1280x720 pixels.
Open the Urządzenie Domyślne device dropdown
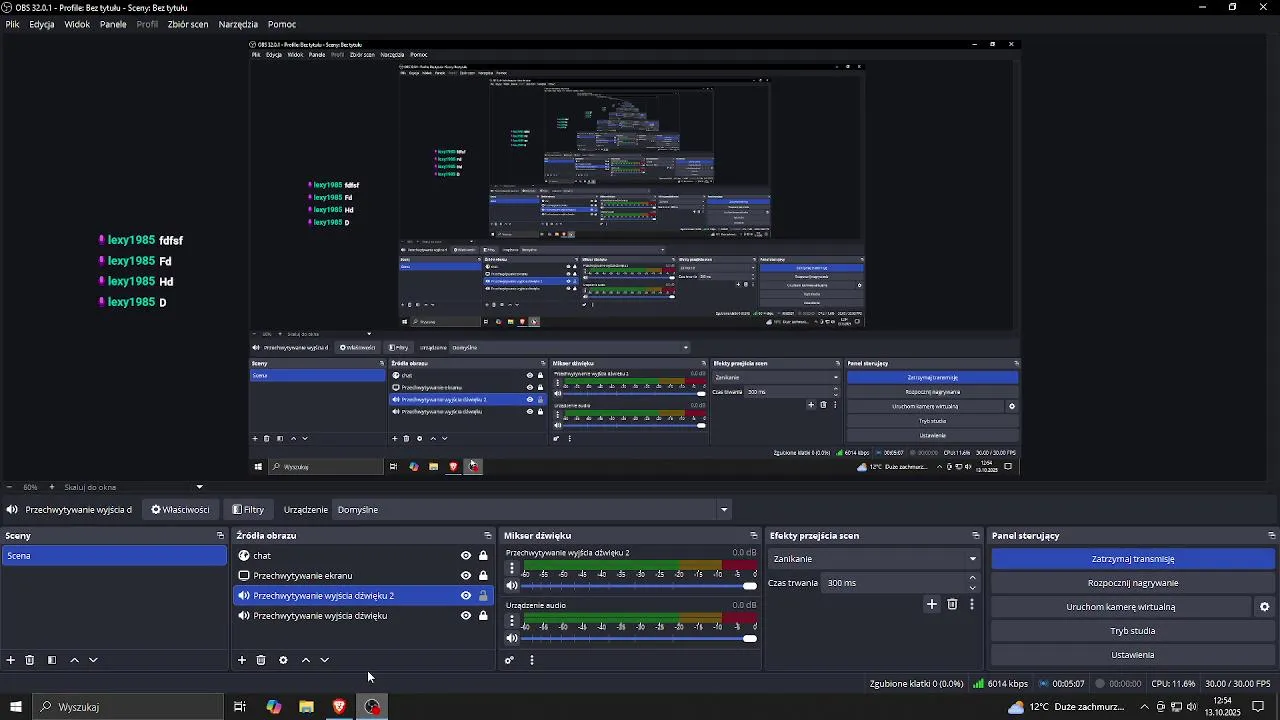pos(532,510)
